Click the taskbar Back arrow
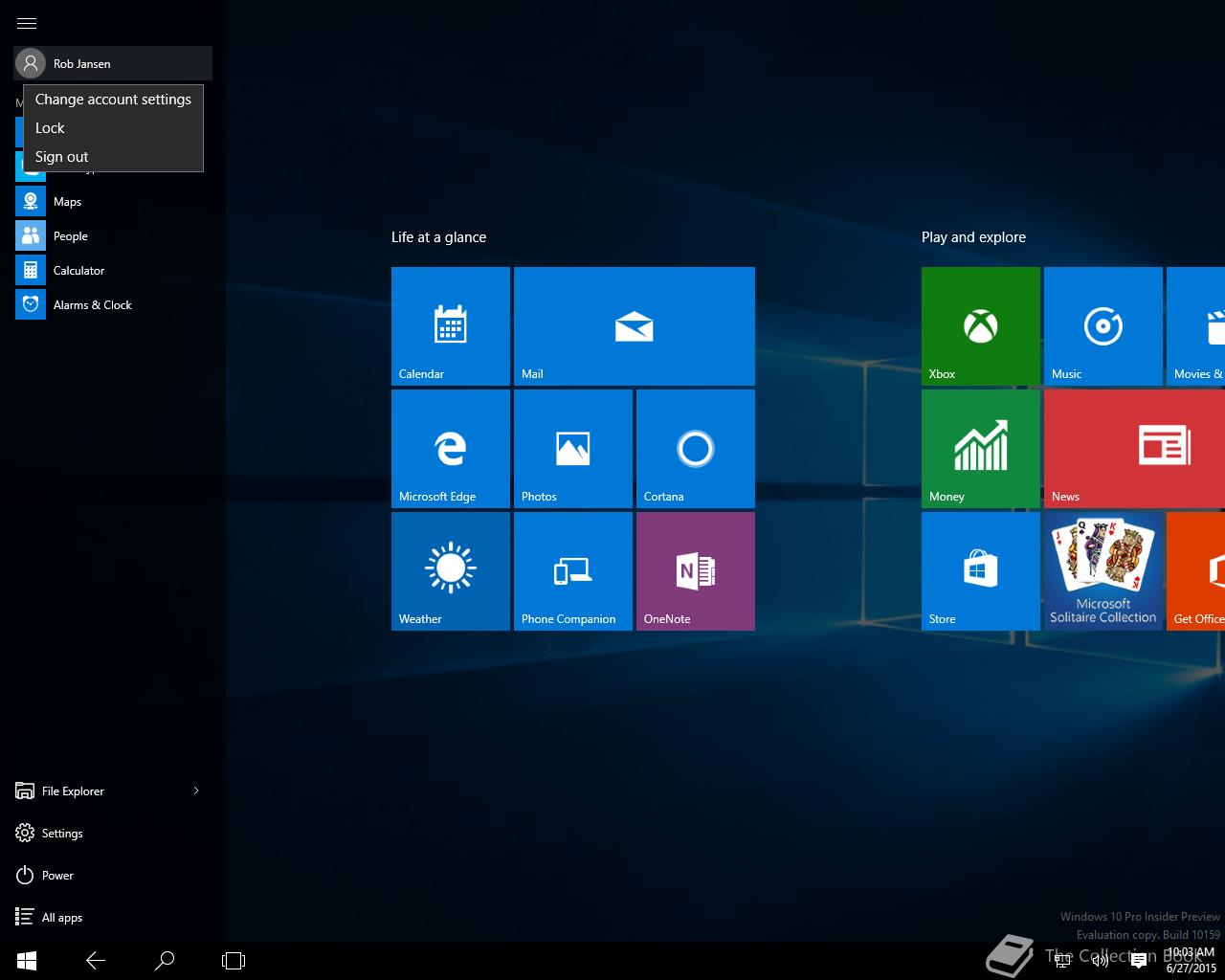The image size is (1225, 980). (96, 961)
